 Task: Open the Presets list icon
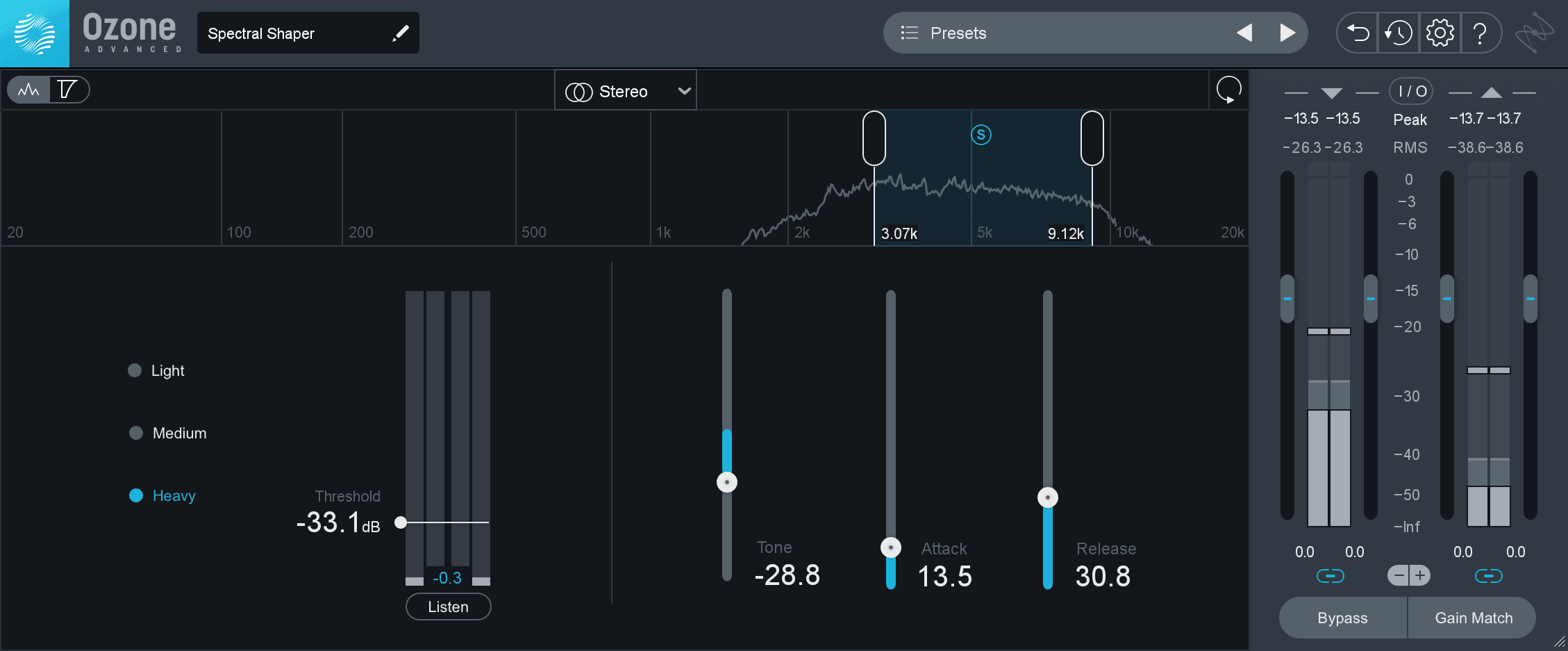tap(909, 33)
